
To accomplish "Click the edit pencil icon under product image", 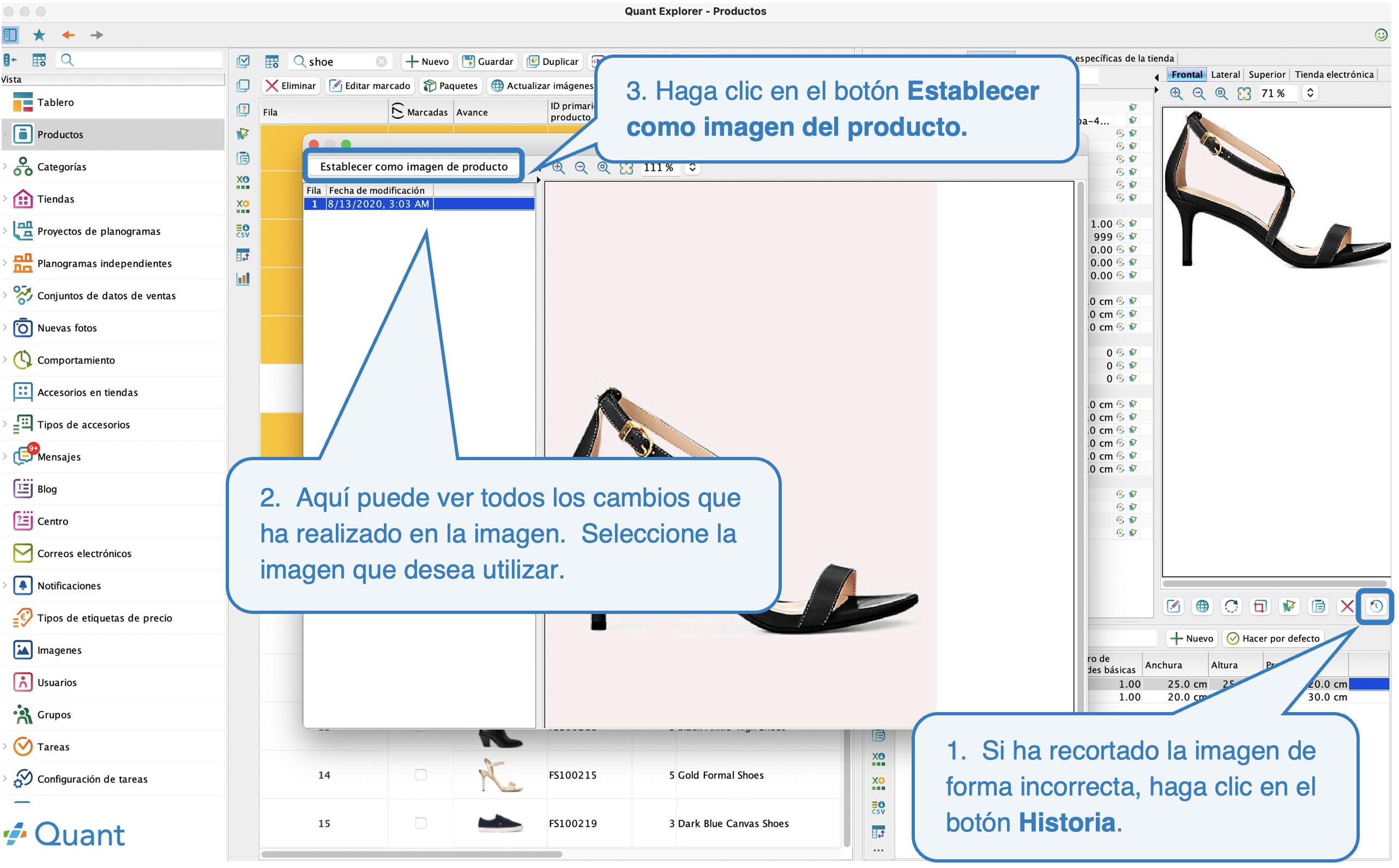I will 1173,606.
